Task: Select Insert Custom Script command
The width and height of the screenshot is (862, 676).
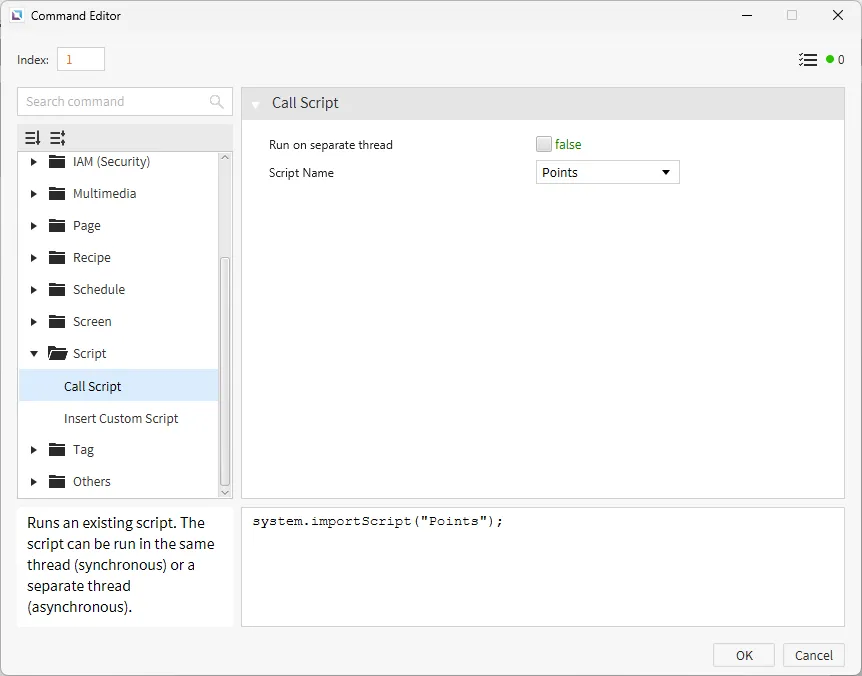Action: click(x=121, y=419)
